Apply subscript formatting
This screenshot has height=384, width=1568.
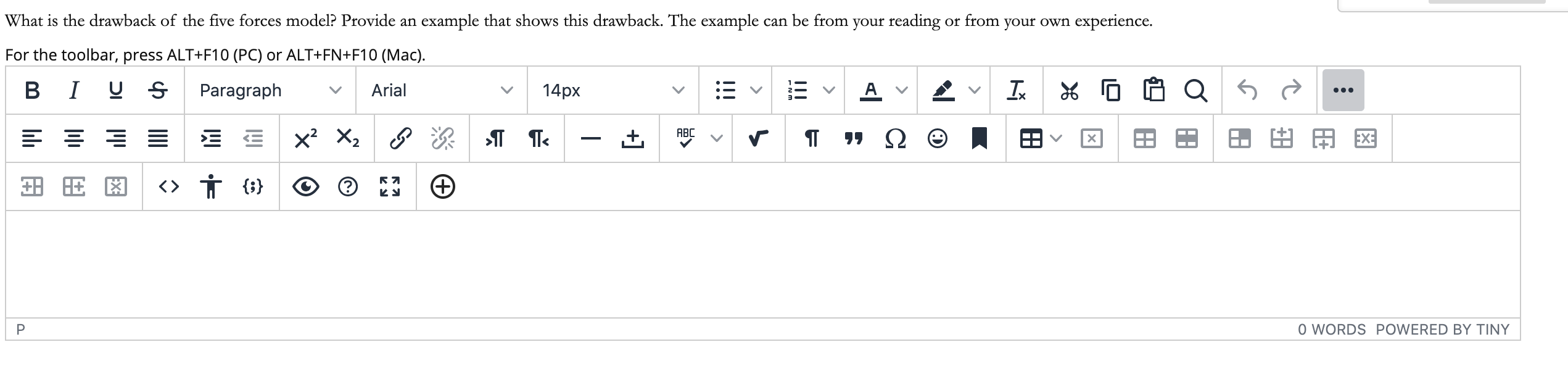click(x=348, y=138)
